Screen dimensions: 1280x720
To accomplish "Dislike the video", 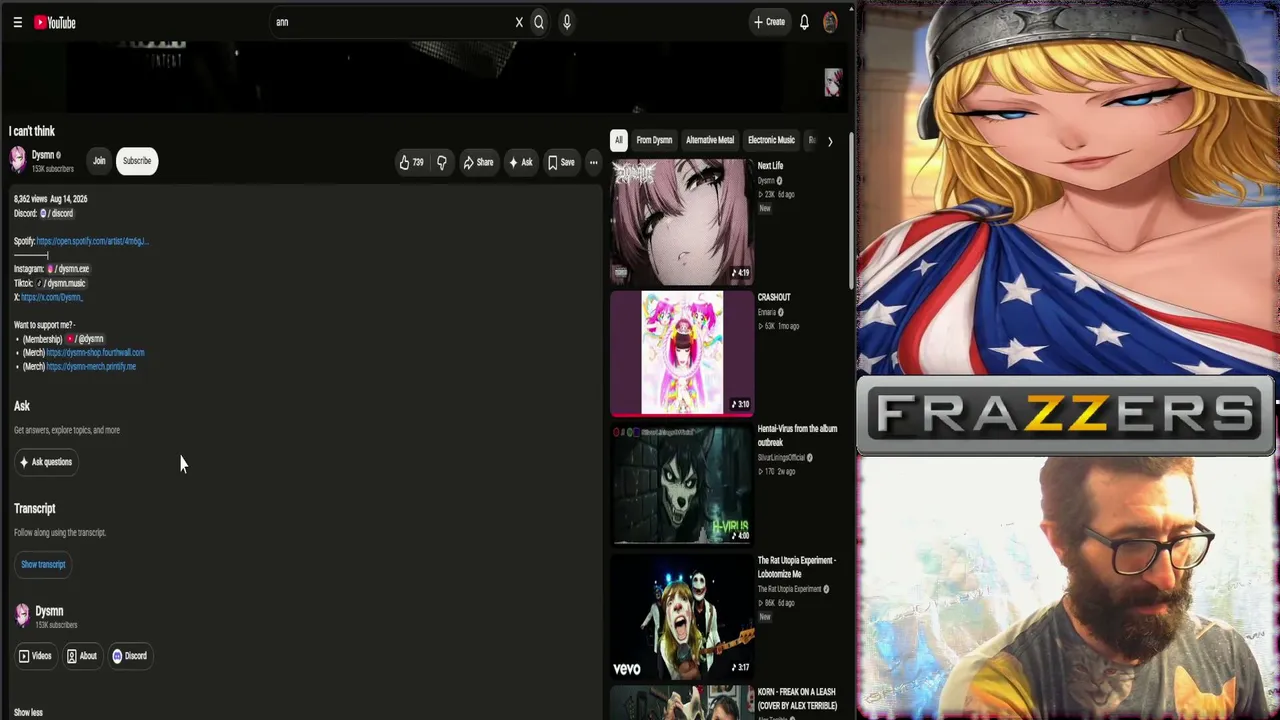I will tap(441, 162).
